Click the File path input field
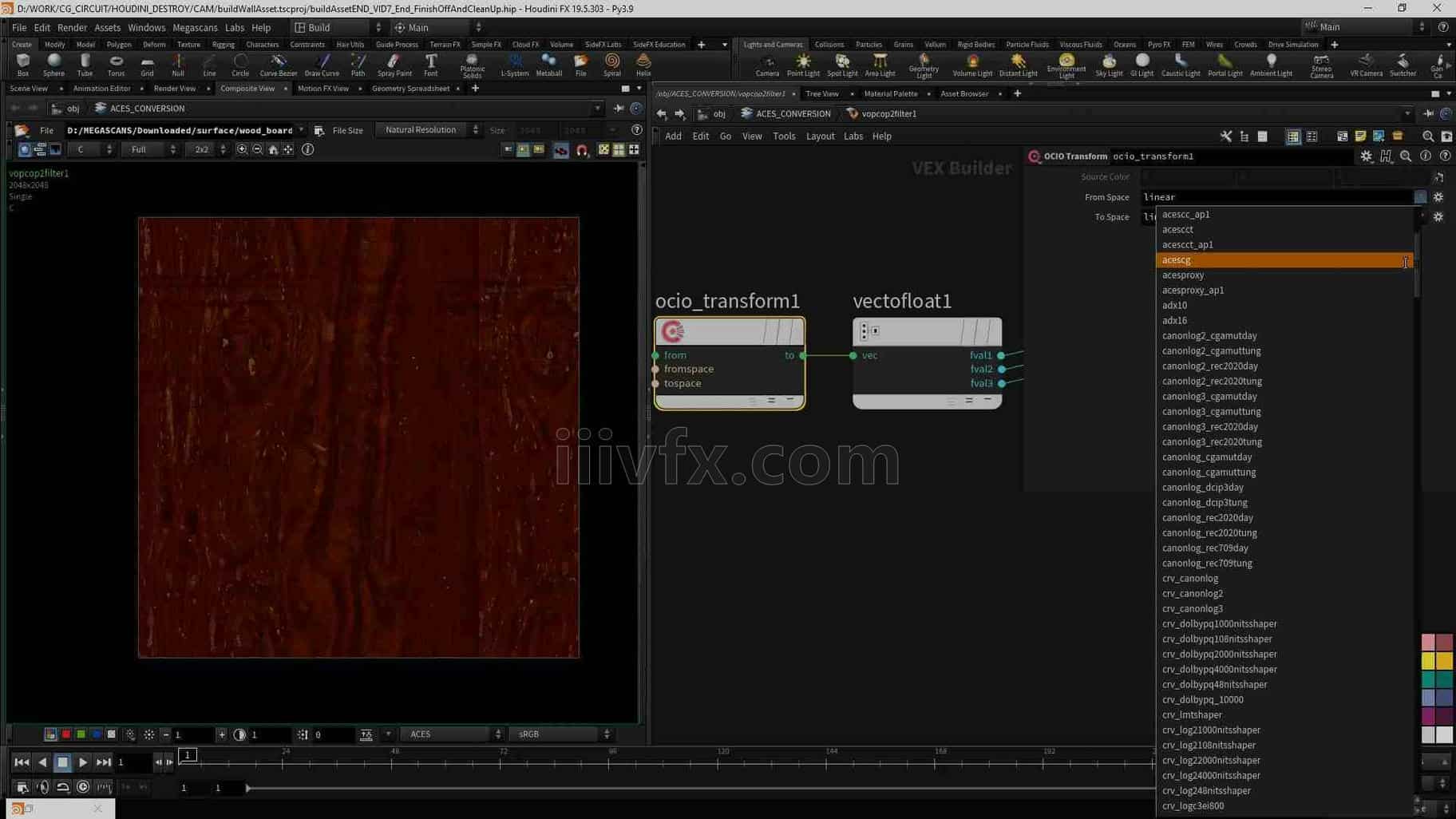The image size is (1456, 819). tap(180, 130)
